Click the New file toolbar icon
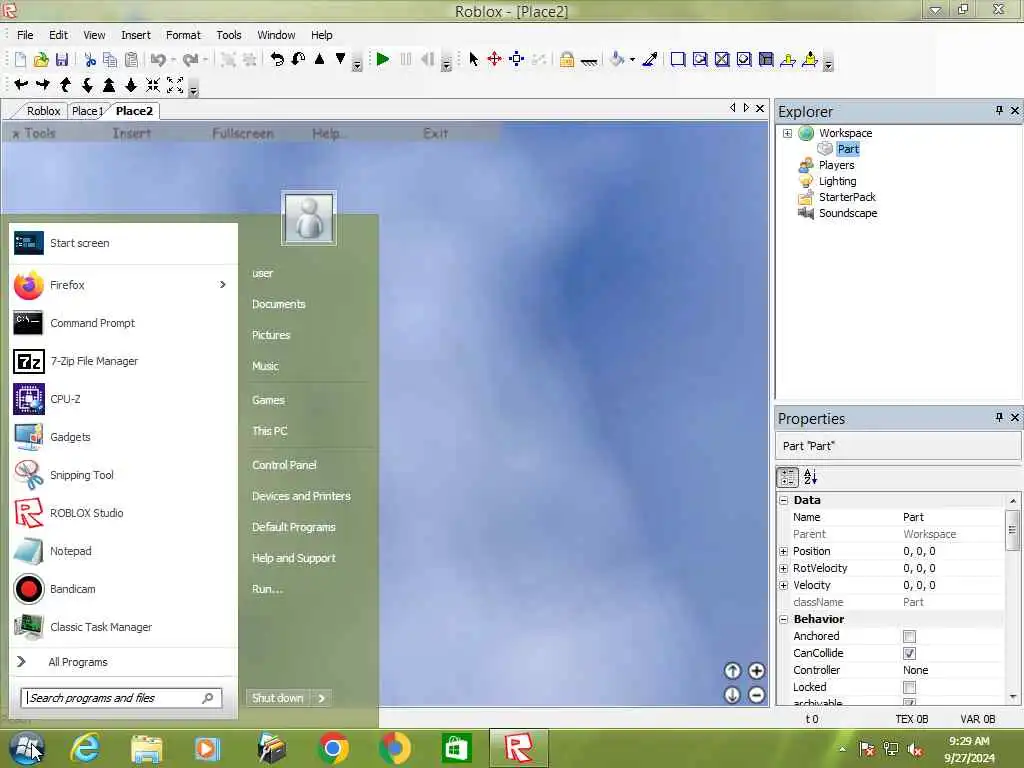Viewport: 1024px width, 768px height. [20, 60]
